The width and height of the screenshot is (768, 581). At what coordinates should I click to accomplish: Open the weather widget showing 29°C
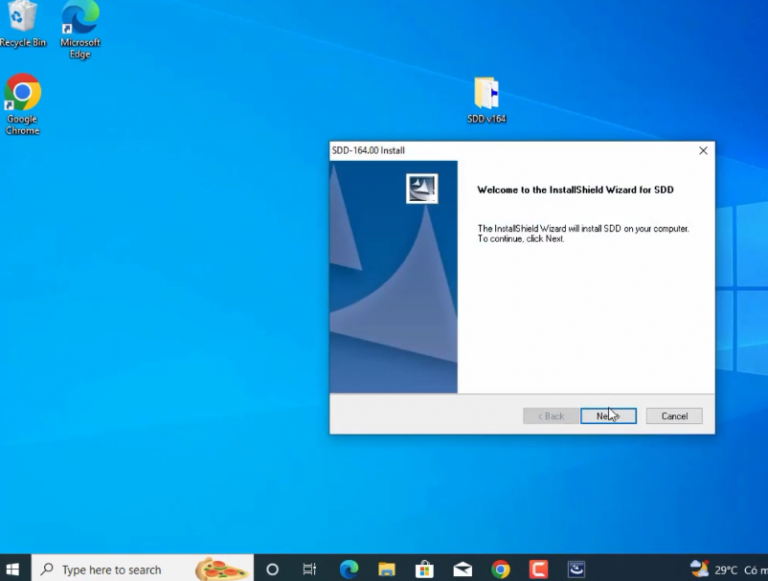(x=715, y=569)
